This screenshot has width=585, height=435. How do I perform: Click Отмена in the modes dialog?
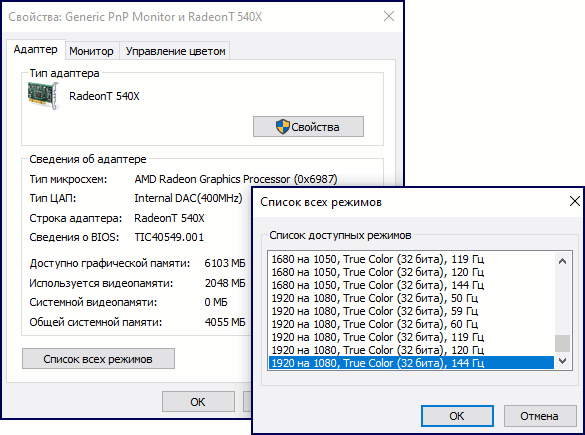tap(539, 416)
